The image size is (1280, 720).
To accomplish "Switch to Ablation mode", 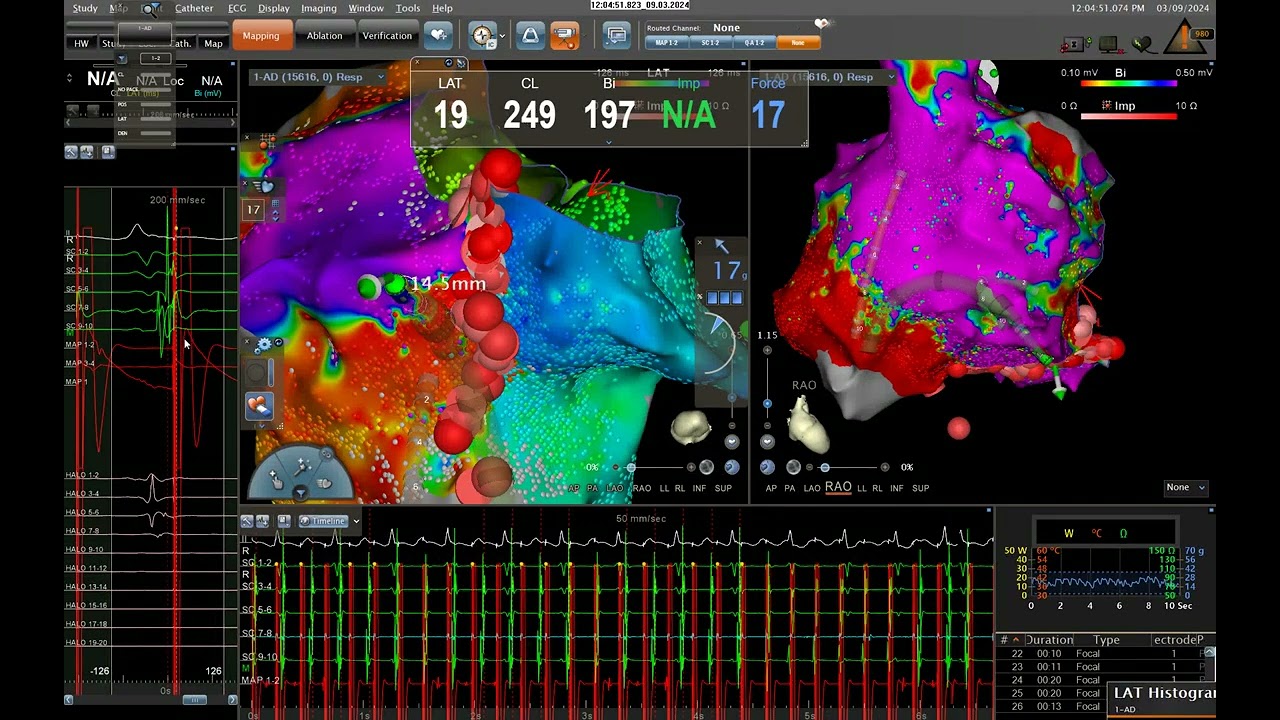I will 324,36.
